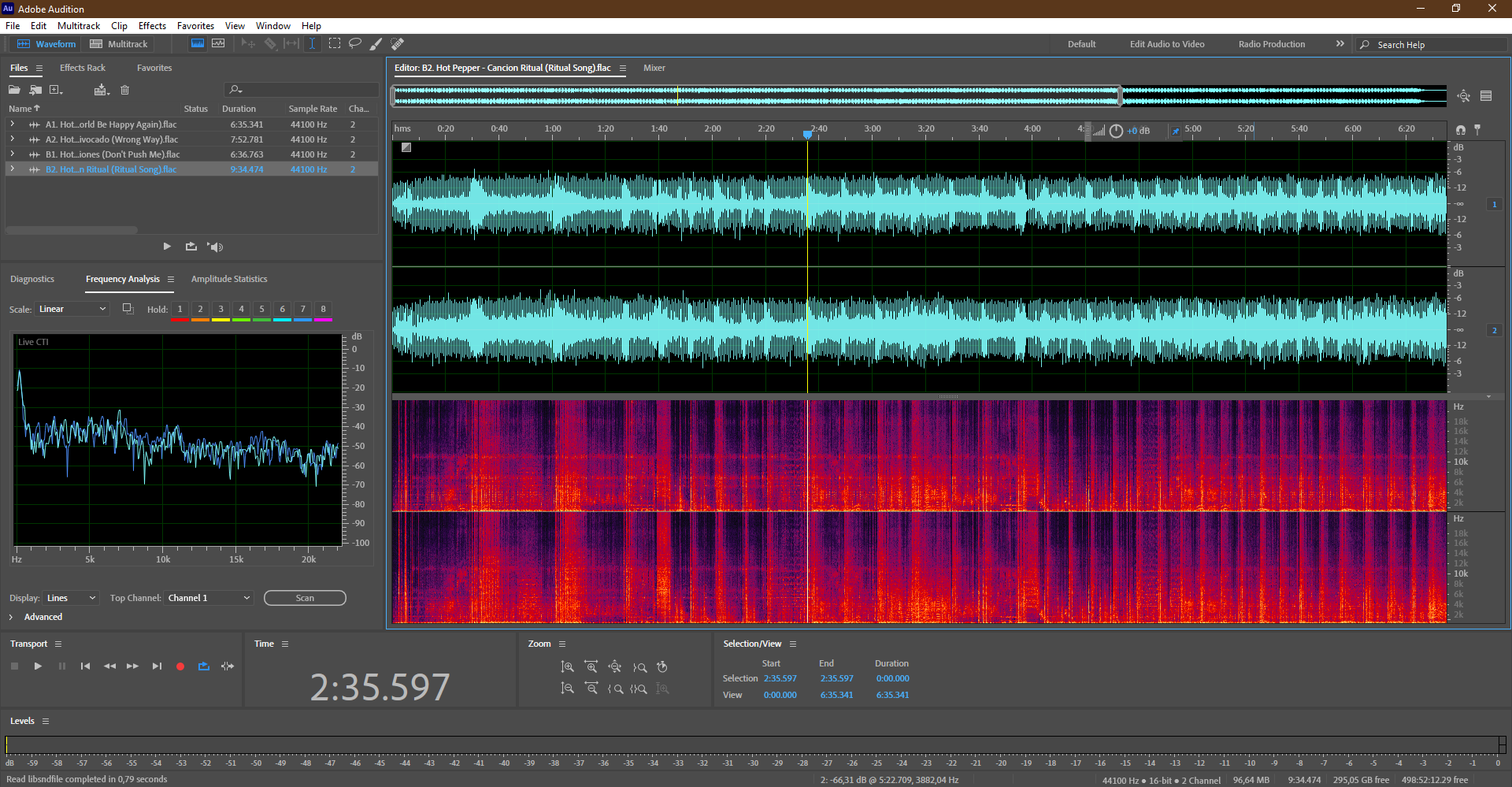This screenshot has width=1512, height=787.
Task: Click the Open File folder icon
Action: [x=14, y=90]
